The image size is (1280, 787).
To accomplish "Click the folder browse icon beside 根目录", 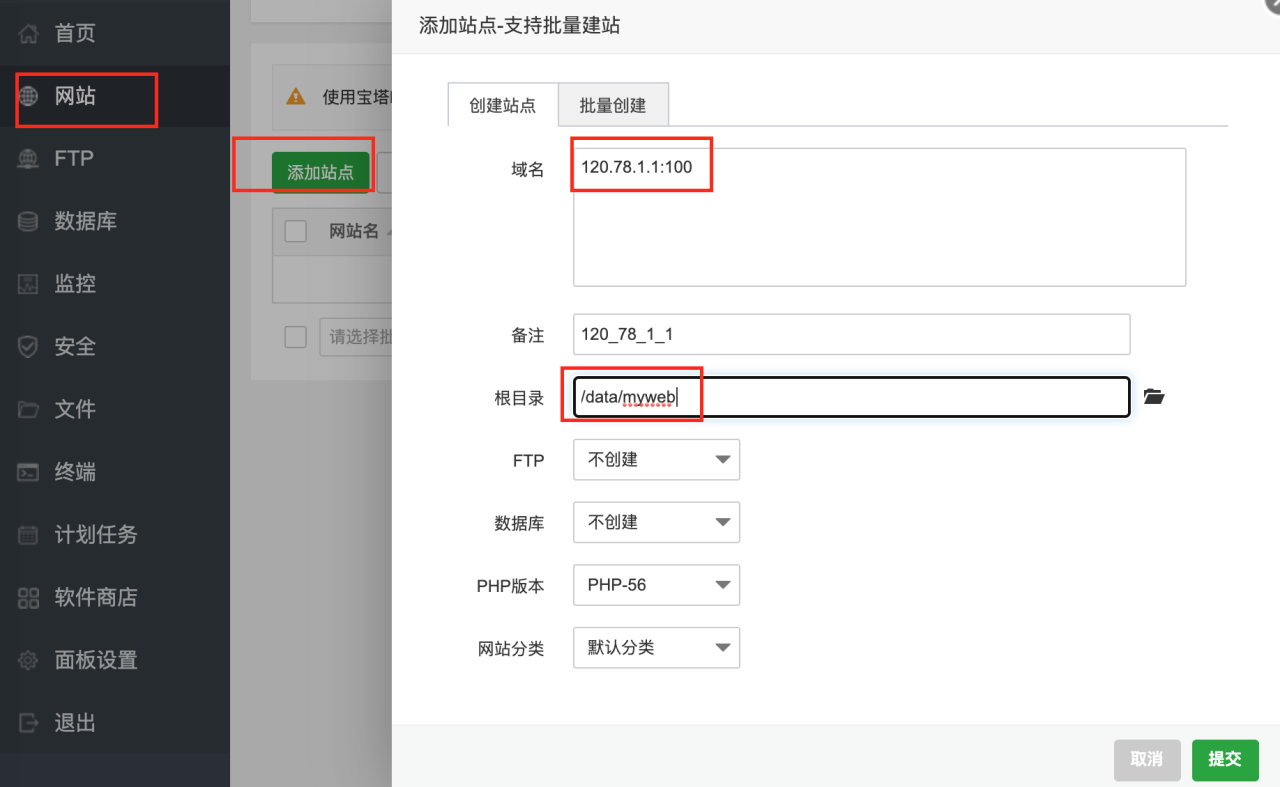I will pyautogui.click(x=1154, y=396).
